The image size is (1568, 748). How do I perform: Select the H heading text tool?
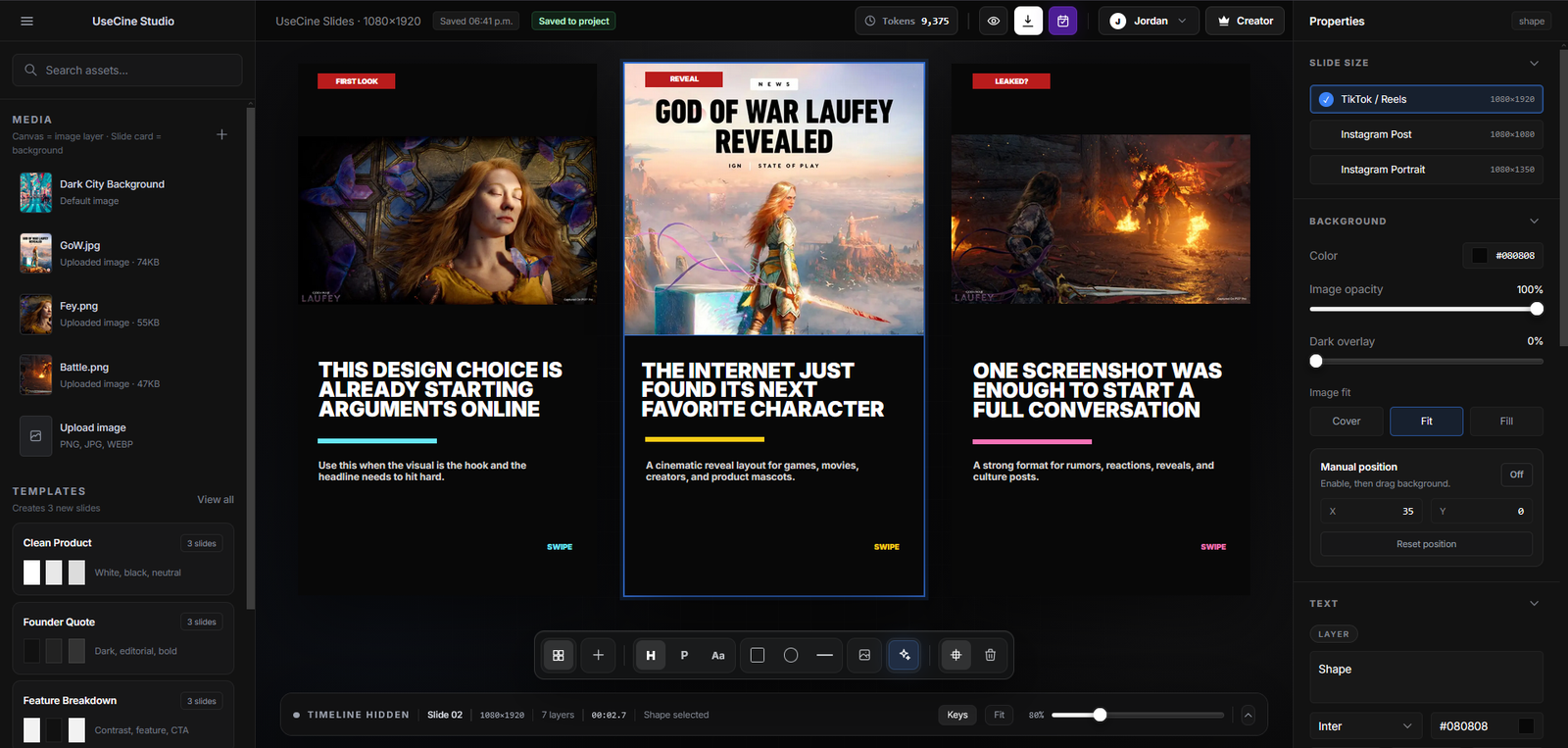[651, 655]
